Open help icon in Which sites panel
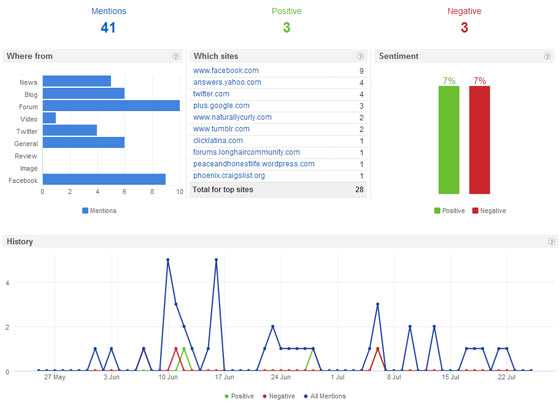This screenshot has height=407, width=560. tap(360, 56)
